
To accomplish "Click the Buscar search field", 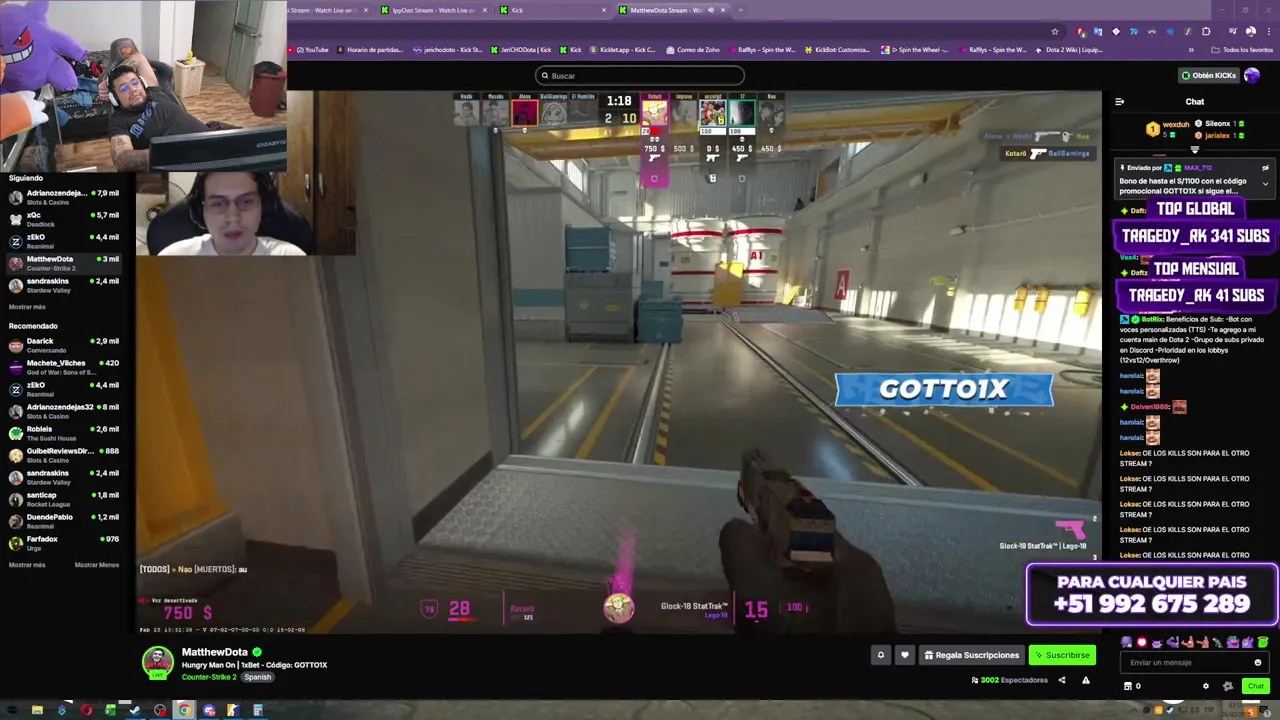I will tap(640, 75).
